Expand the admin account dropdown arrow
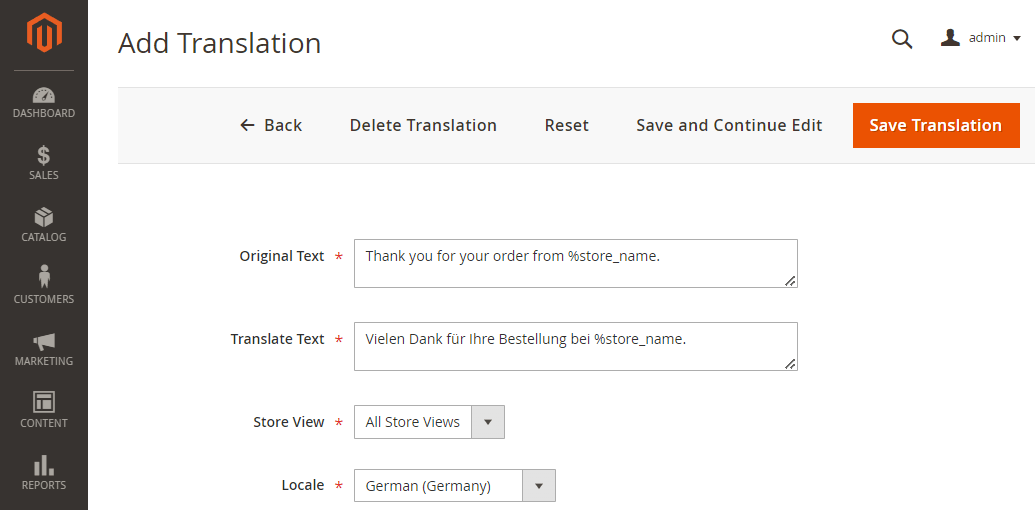 (x=1017, y=39)
